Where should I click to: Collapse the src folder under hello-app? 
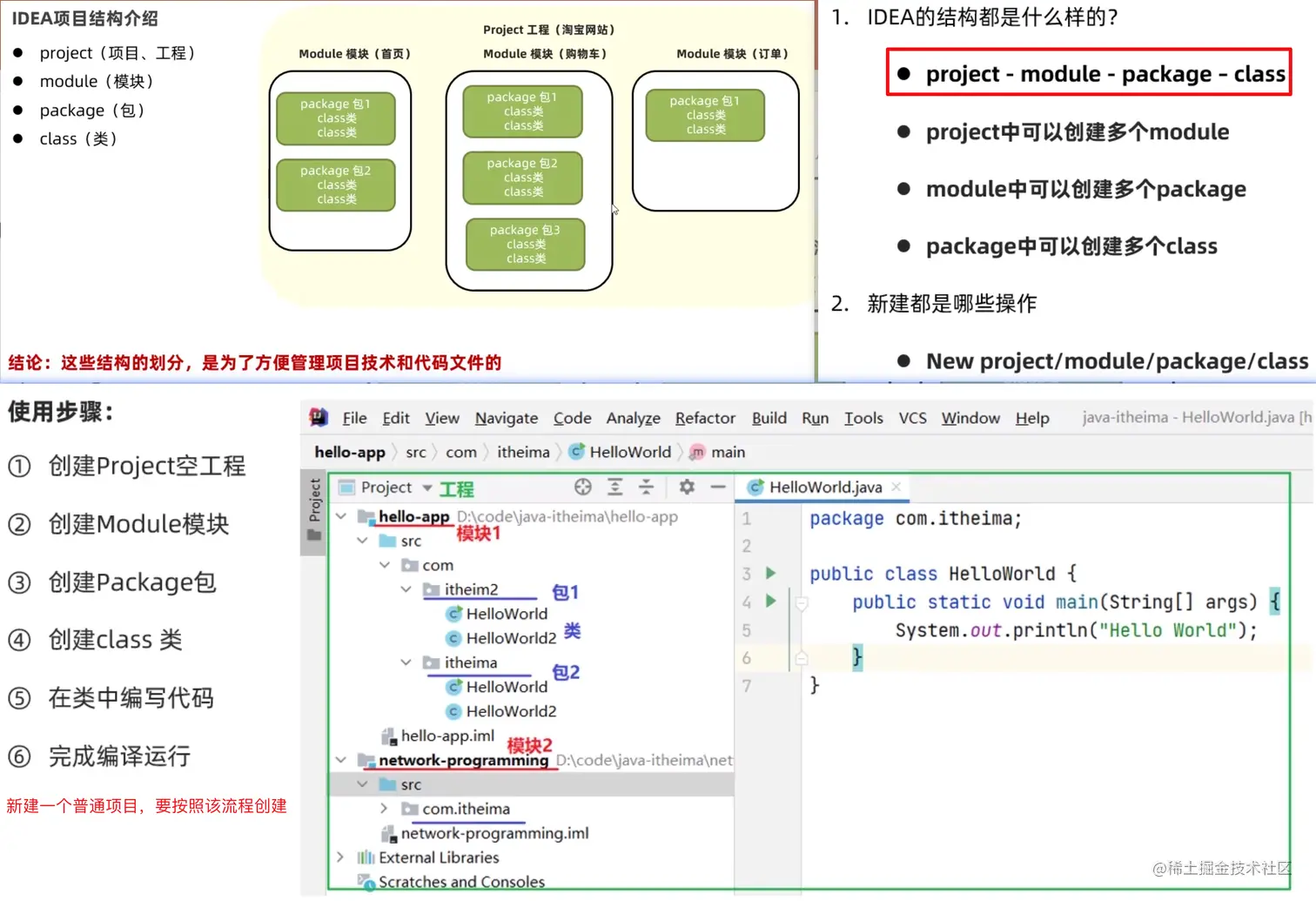363,541
